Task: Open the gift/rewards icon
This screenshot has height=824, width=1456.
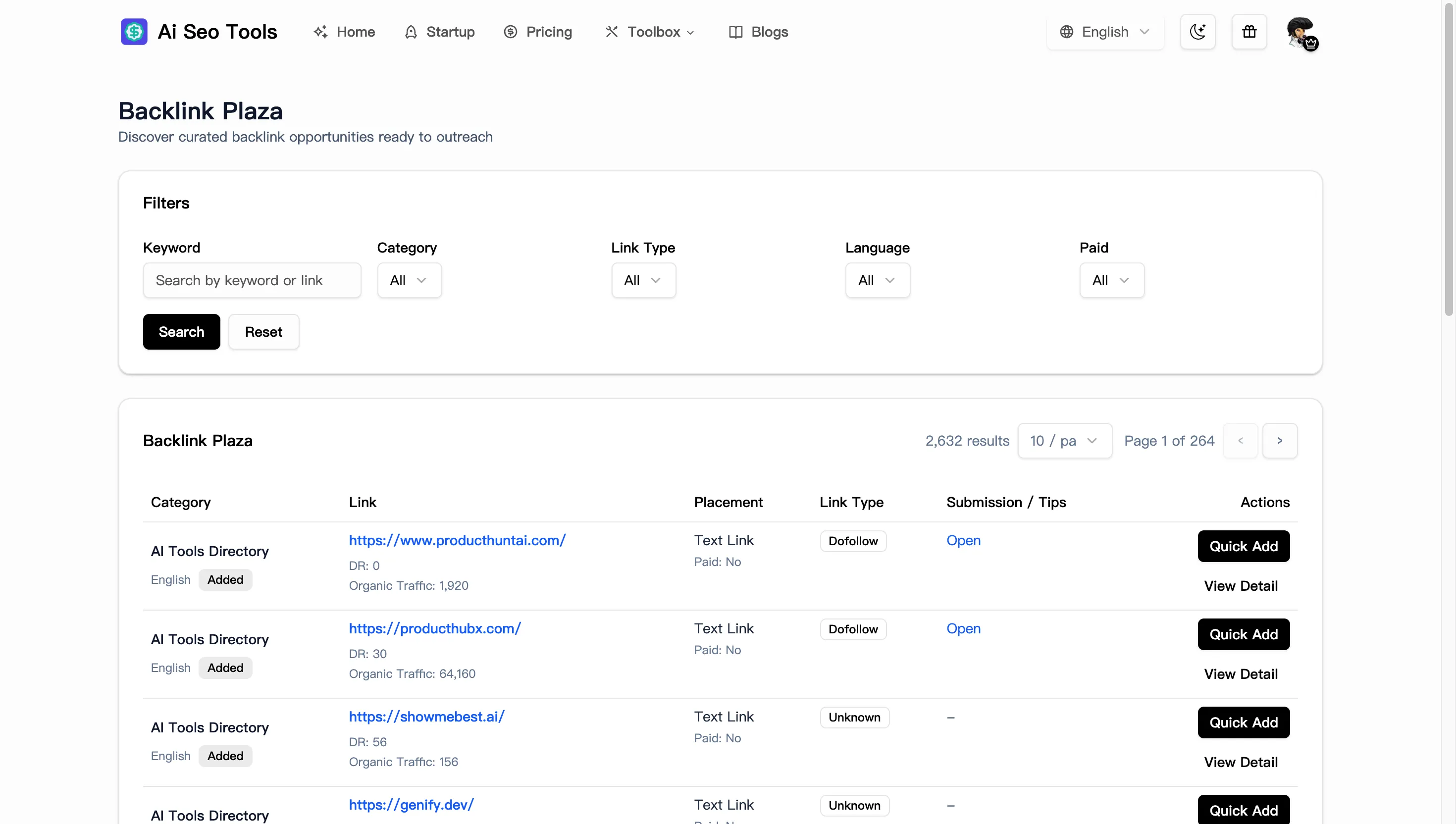Action: coord(1249,32)
